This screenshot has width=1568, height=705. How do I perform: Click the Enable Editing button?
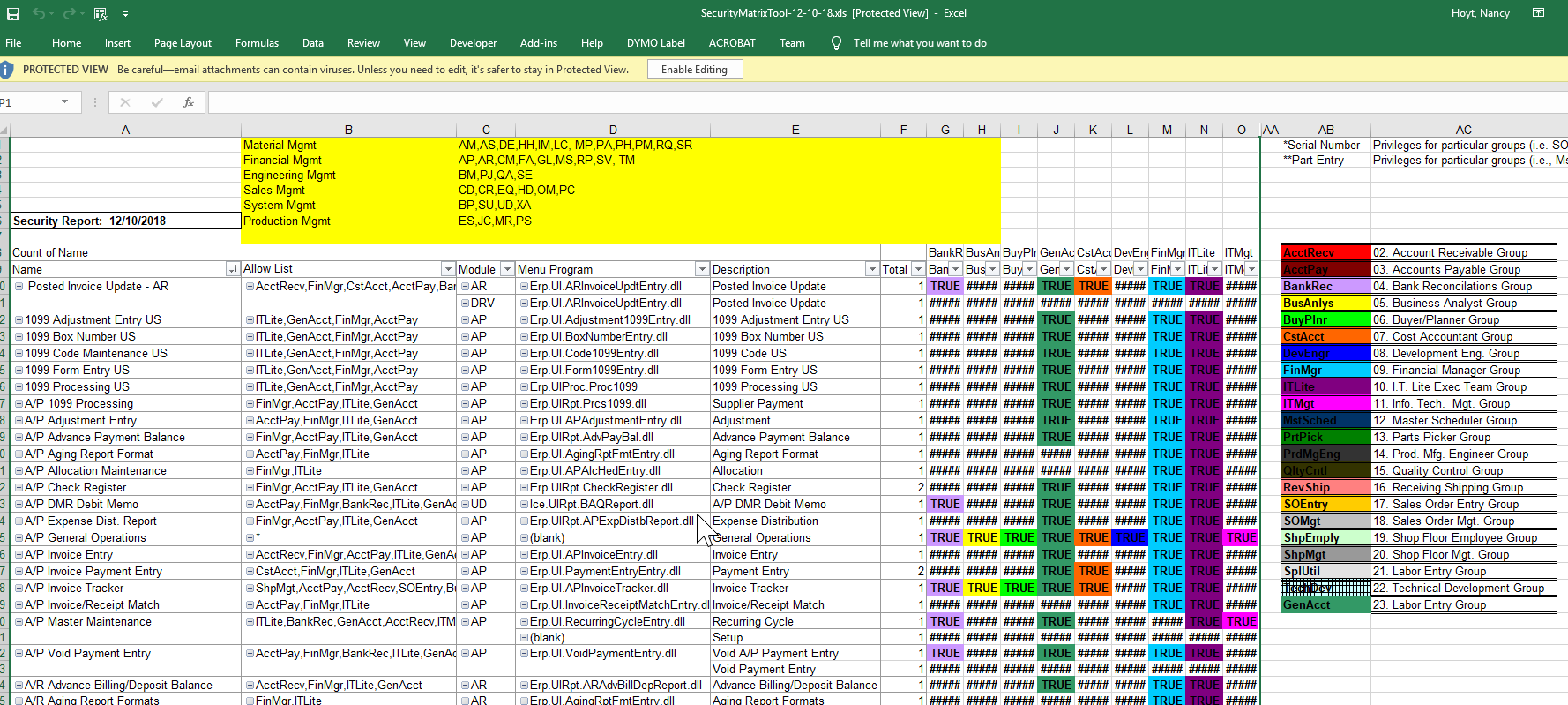pyautogui.click(x=695, y=69)
